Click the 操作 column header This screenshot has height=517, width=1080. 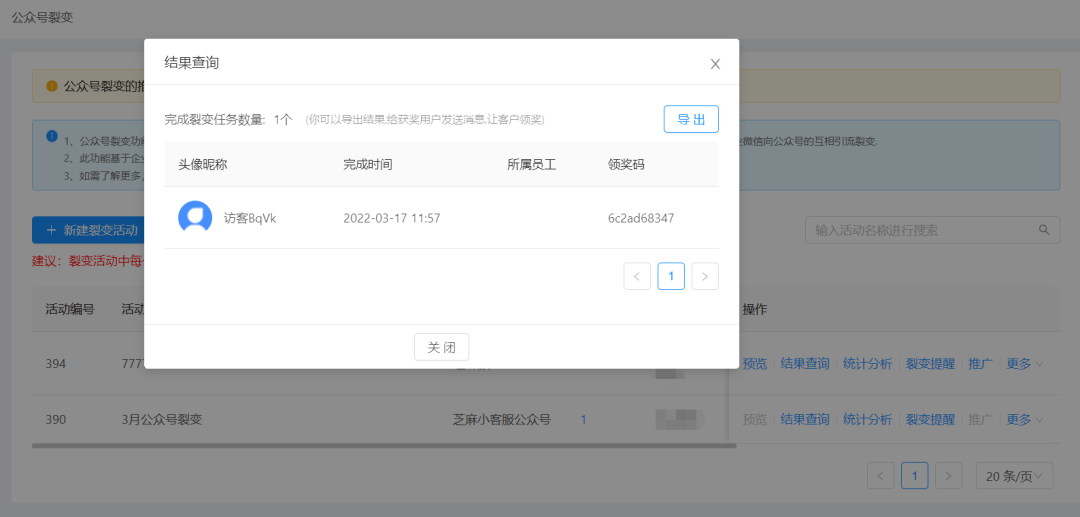click(755, 310)
